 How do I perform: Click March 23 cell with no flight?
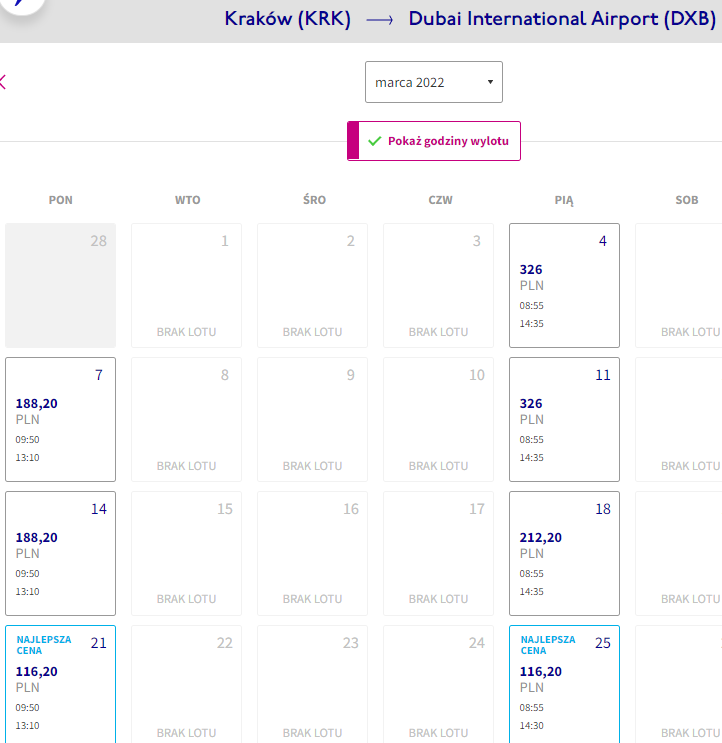pyautogui.click(x=312, y=684)
